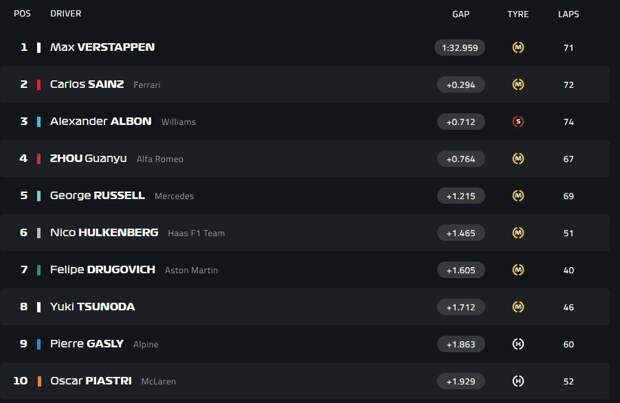Open George RUSSELL driver entry
The image size is (620, 403).
click(x=97, y=196)
